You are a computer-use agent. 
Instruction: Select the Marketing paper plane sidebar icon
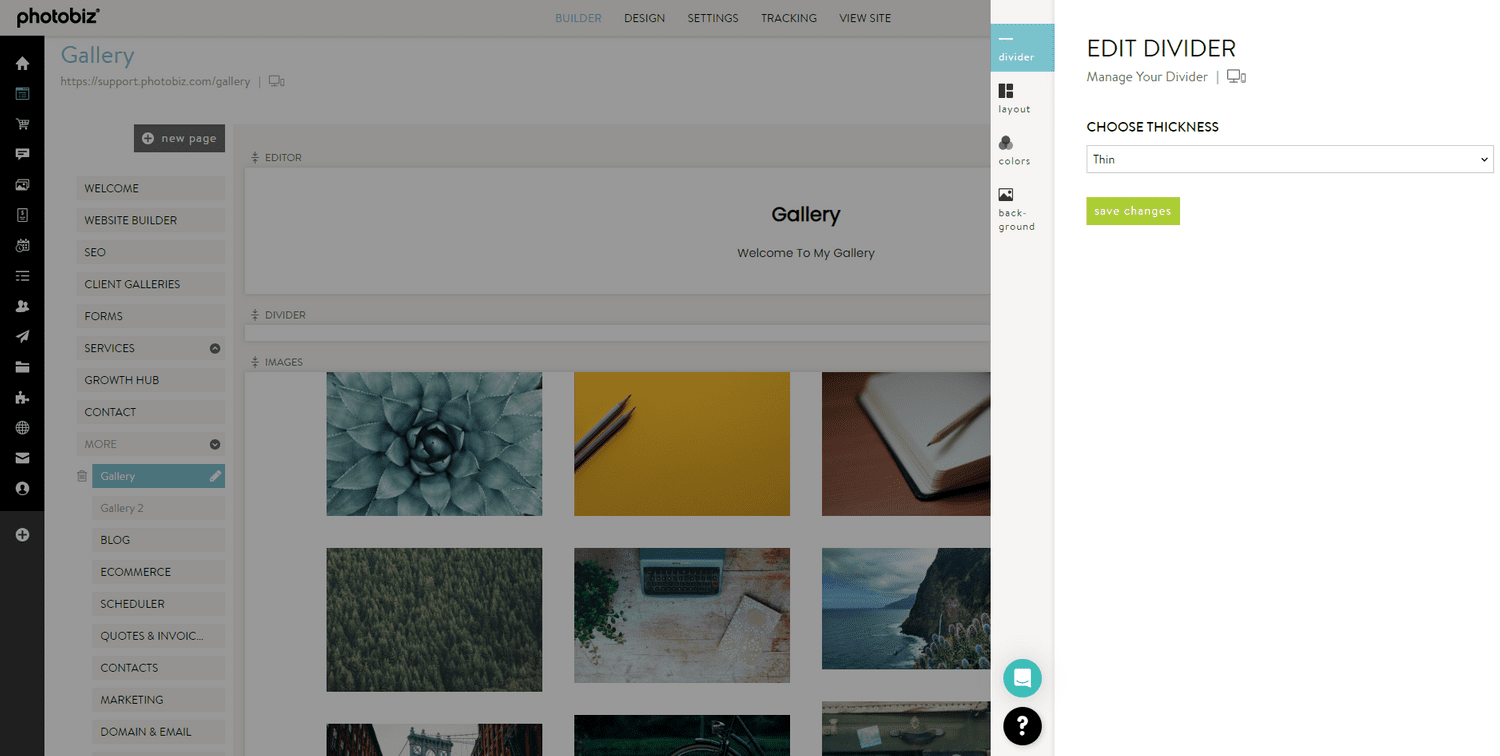22,336
